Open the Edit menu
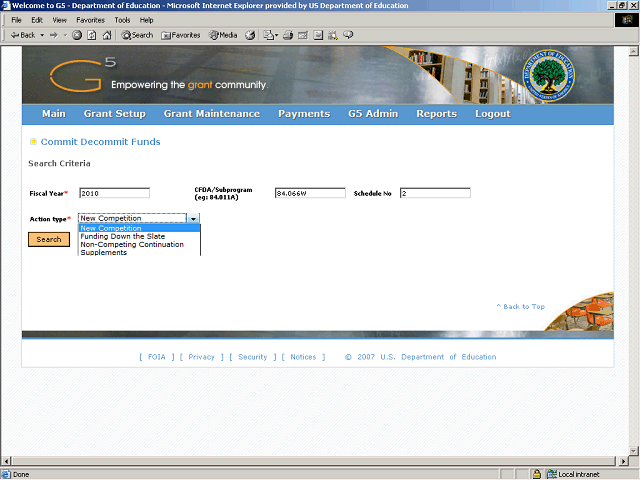Viewport: 640px width, 480px height. pos(37,20)
